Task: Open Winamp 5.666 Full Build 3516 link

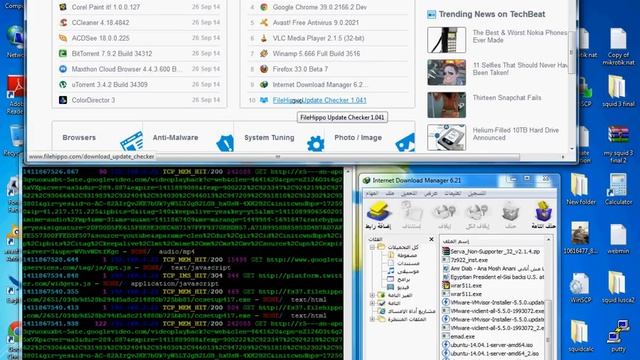Action: point(316,53)
